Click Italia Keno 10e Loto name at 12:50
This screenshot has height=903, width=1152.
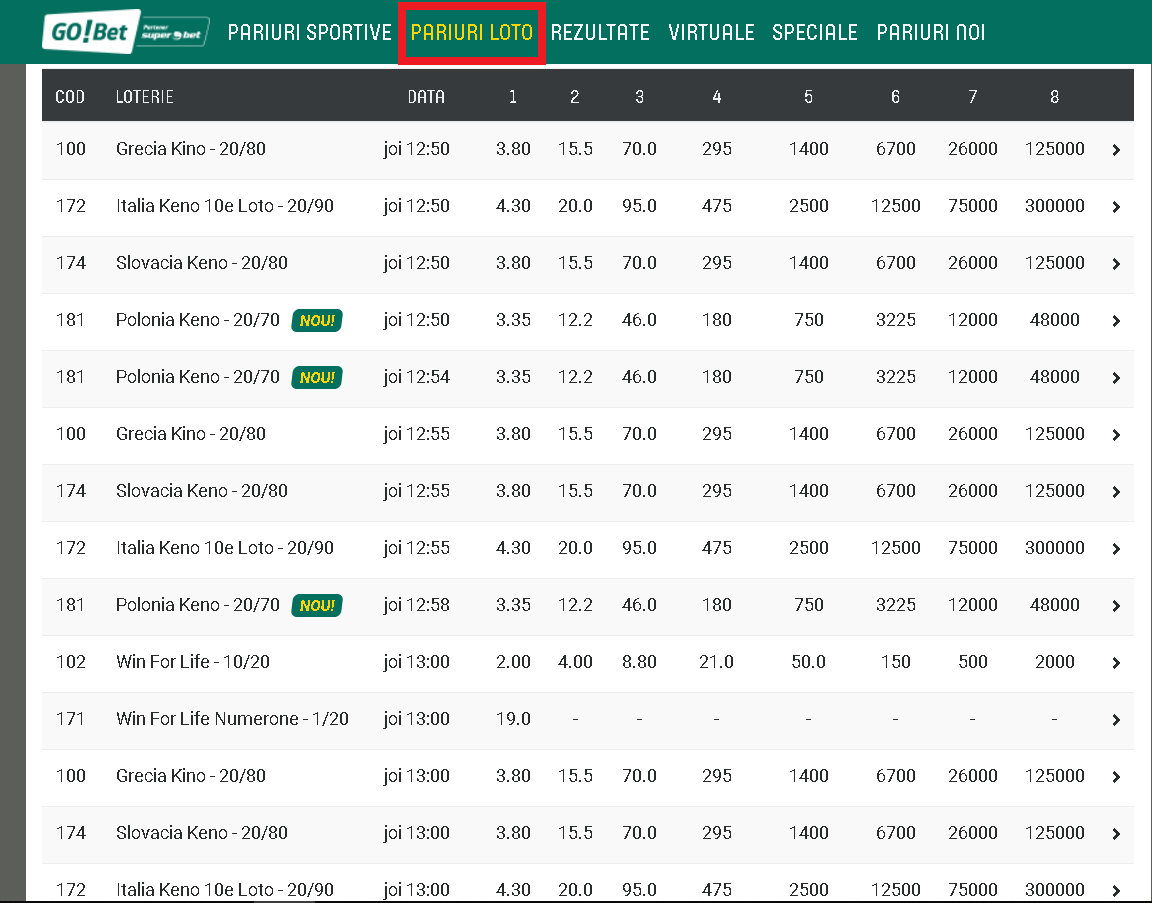pos(224,206)
